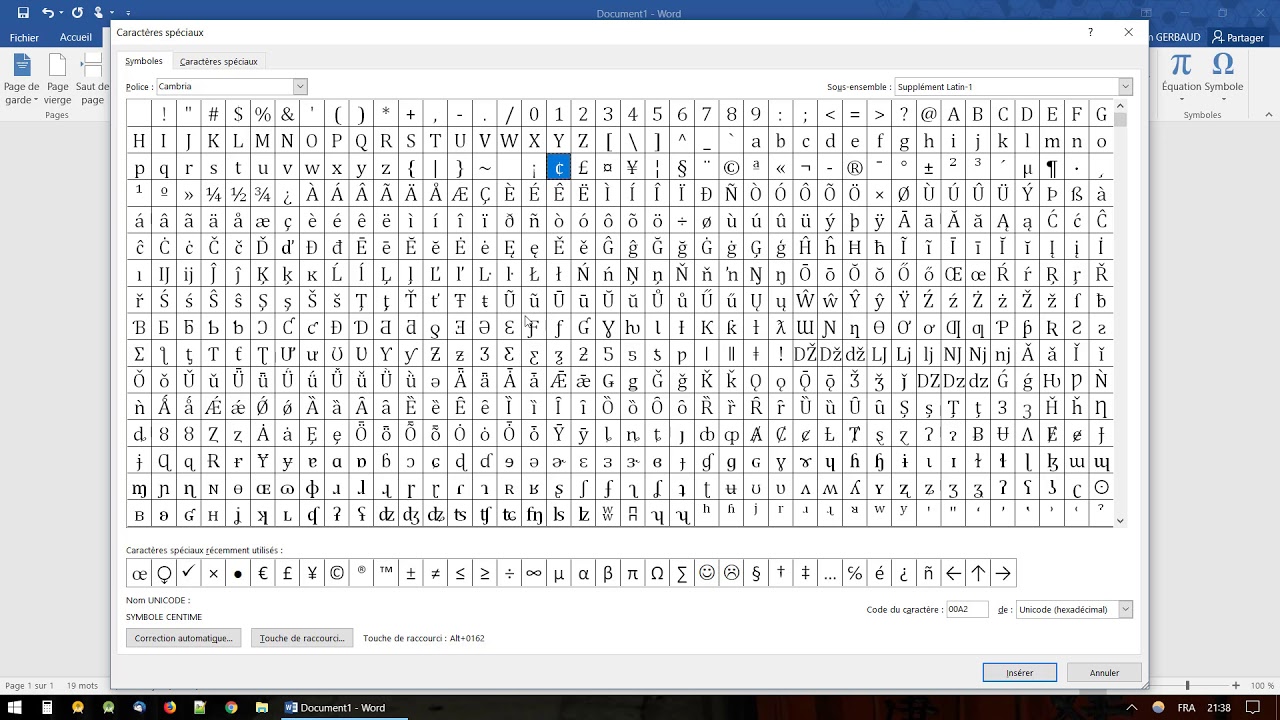Open Firefox from the taskbar
The width and height of the screenshot is (1280, 720).
pos(170,707)
